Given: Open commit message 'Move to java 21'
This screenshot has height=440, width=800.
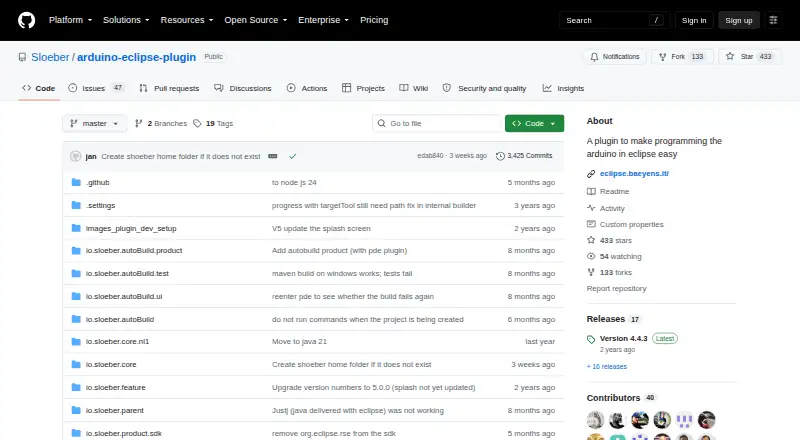Looking at the screenshot, I should click(x=299, y=341).
